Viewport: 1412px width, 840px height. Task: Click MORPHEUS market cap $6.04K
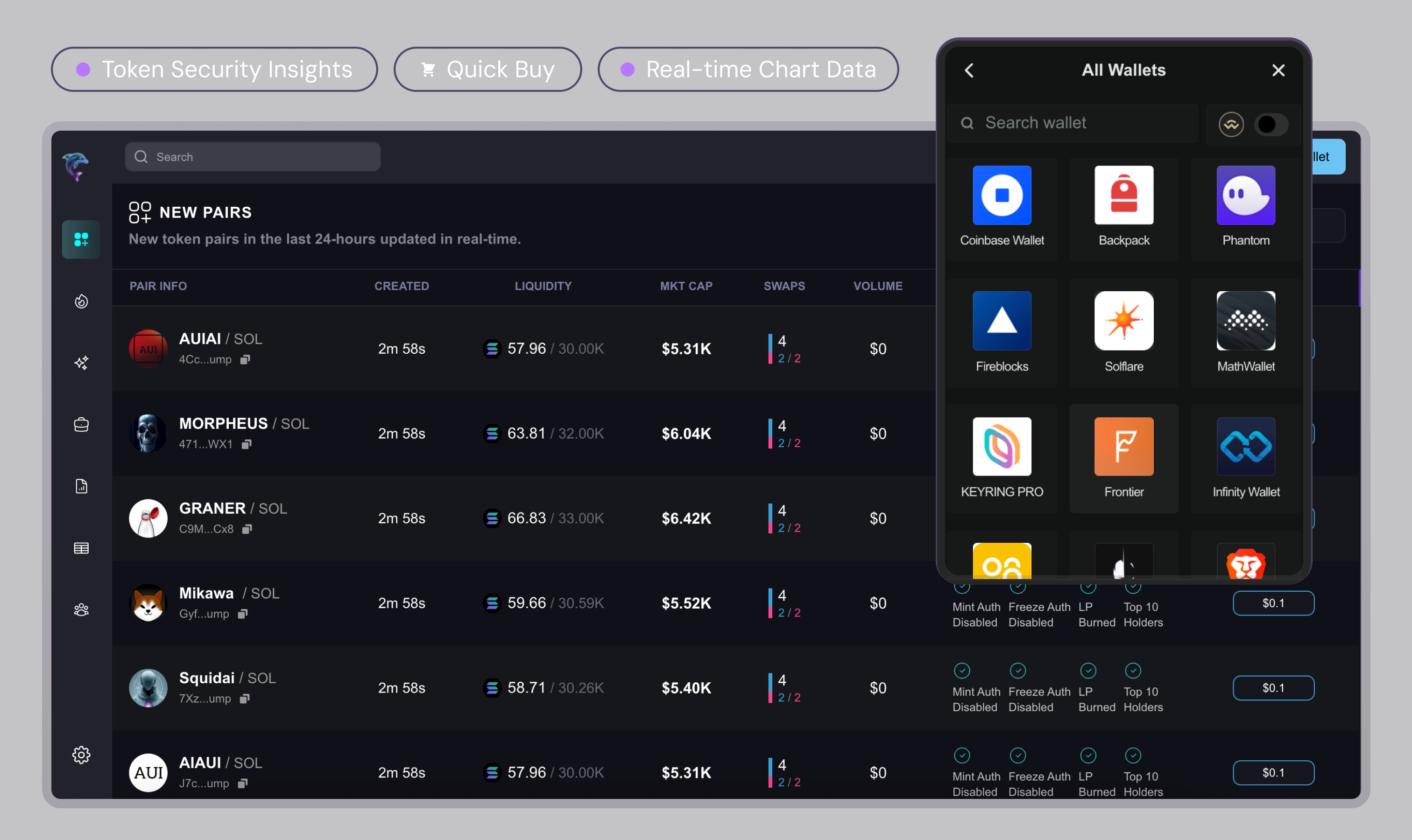click(686, 434)
